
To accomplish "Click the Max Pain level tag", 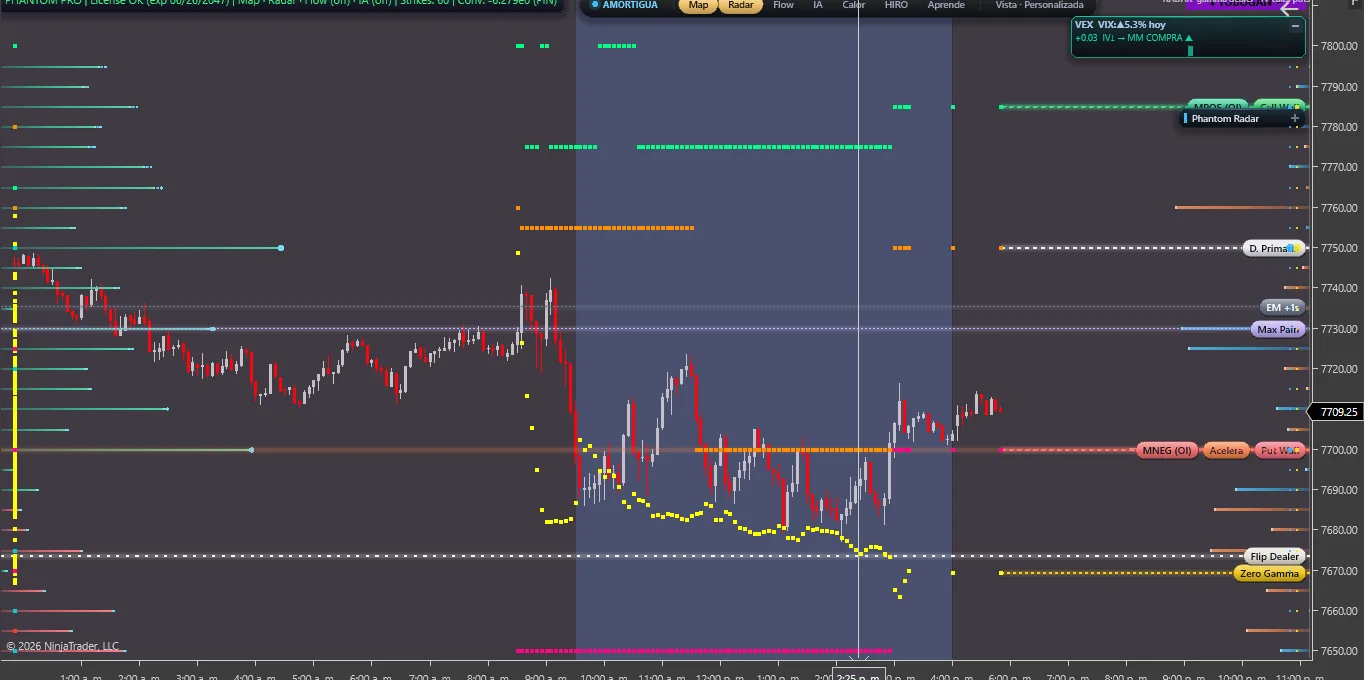I will click(x=1278, y=329).
